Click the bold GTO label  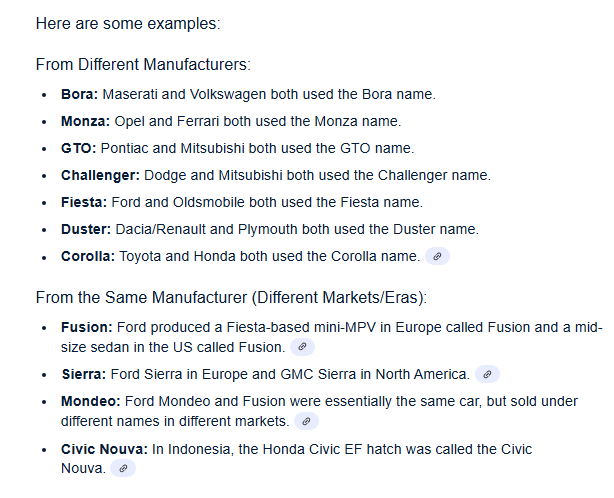[78, 148]
